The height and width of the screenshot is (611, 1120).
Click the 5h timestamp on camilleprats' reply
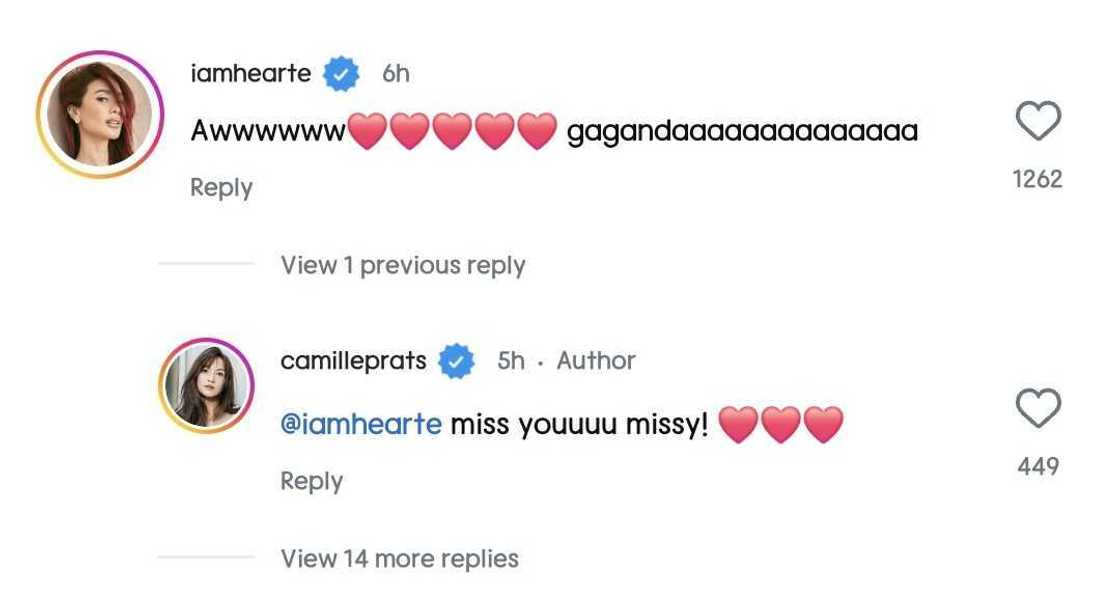[509, 360]
